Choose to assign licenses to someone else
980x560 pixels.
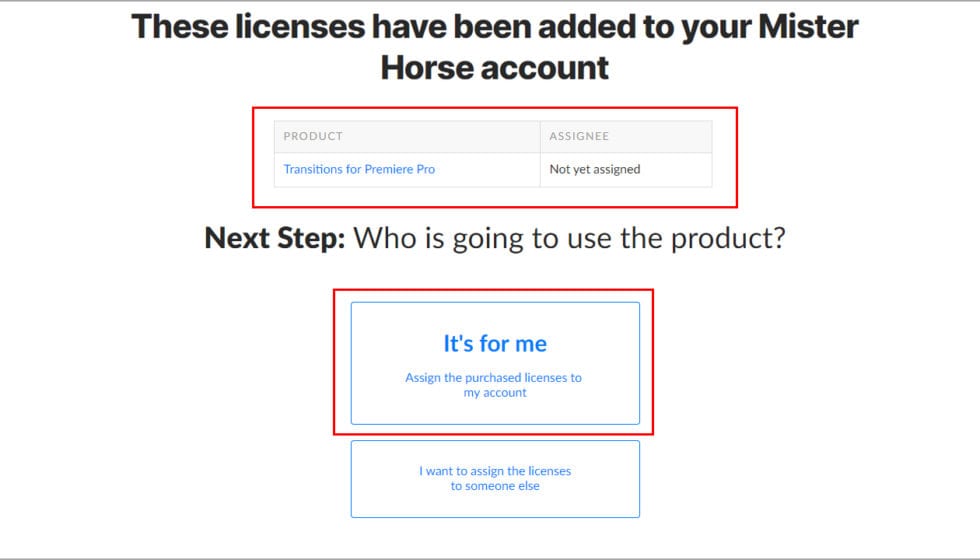(x=495, y=478)
